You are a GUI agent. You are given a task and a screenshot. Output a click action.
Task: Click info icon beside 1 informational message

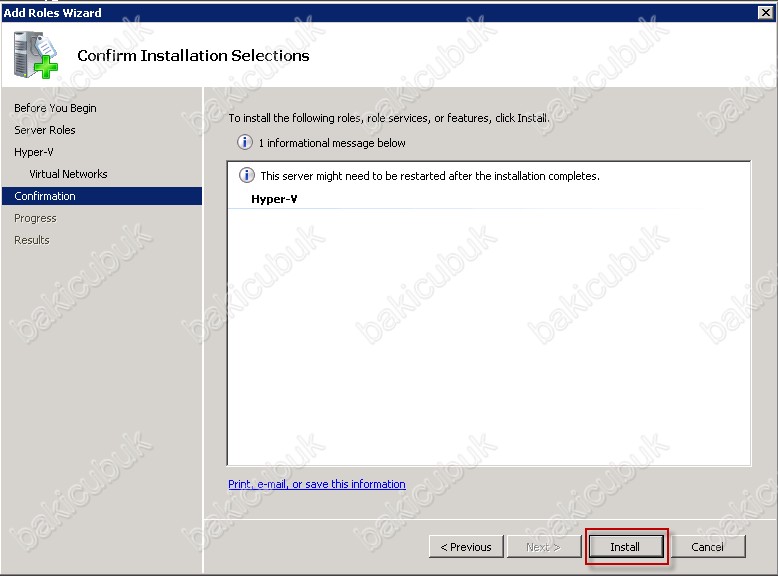coord(244,142)
